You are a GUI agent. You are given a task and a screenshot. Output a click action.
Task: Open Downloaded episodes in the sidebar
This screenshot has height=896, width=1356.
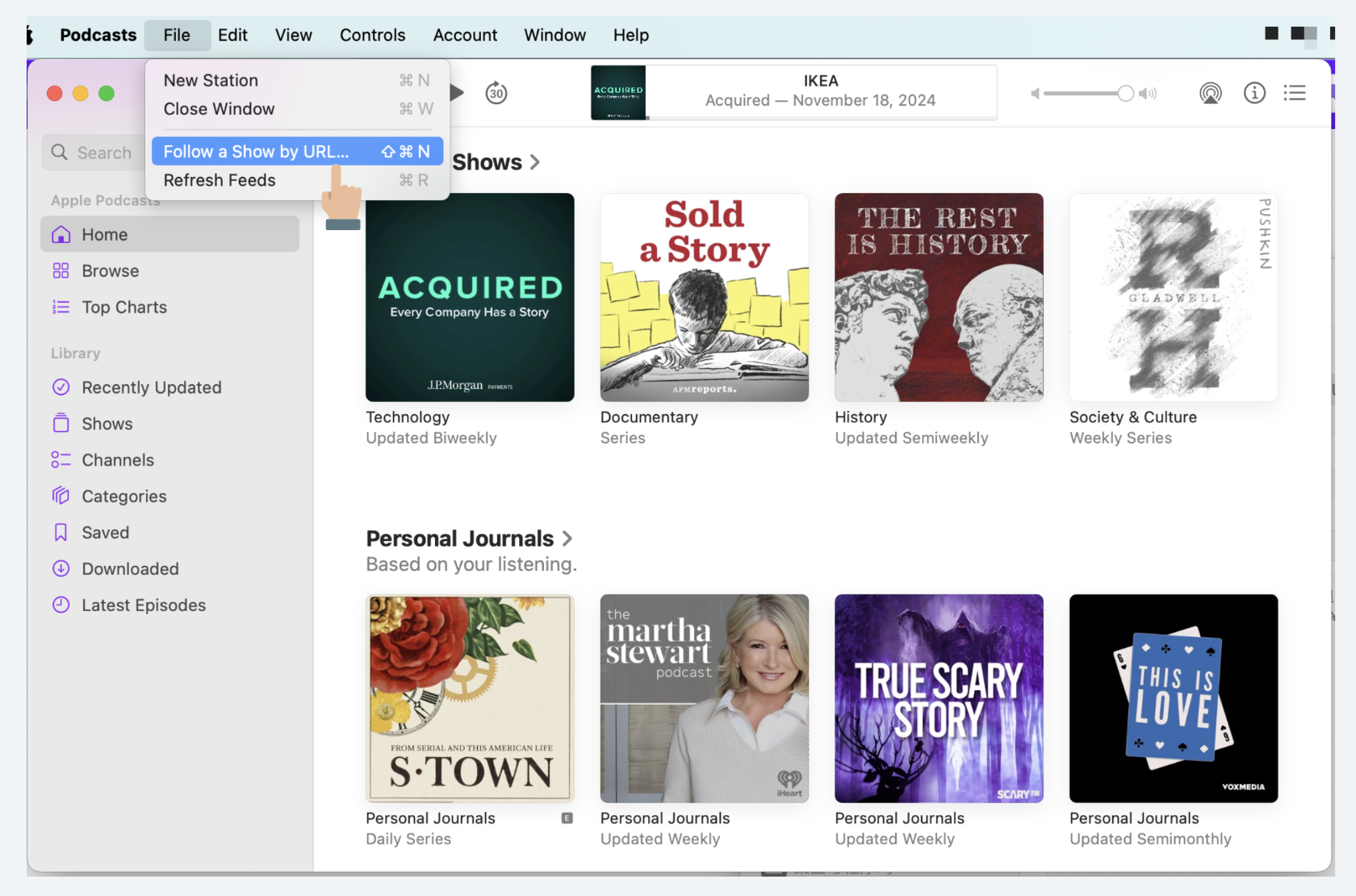point(130,569)
